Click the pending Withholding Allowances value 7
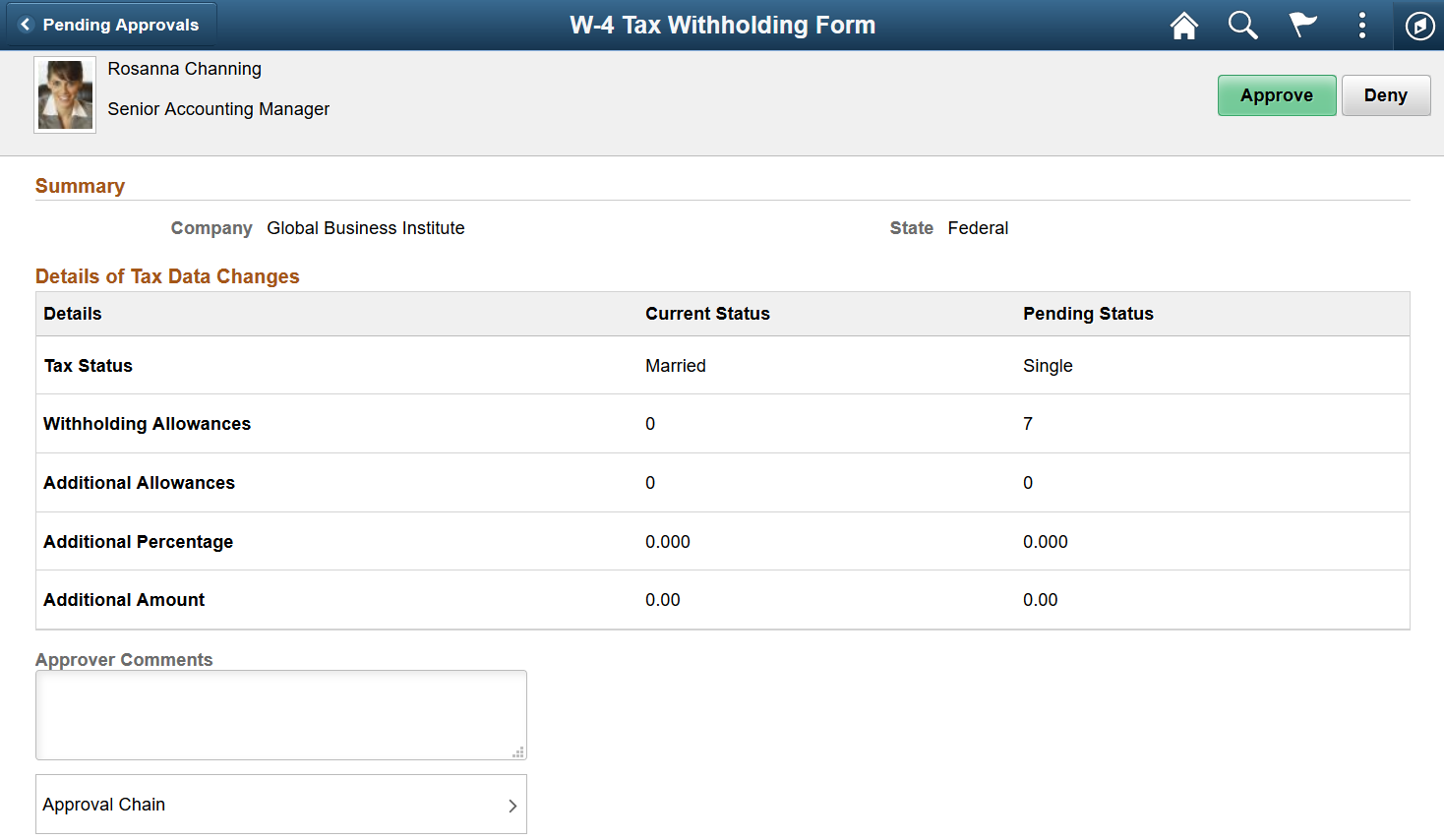 click(1028, 424)
